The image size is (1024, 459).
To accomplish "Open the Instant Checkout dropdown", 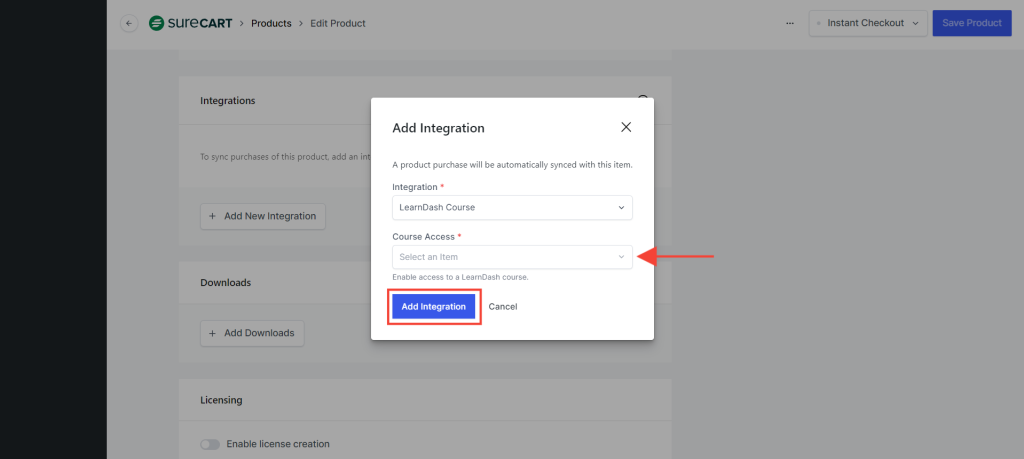I will [868, 24].
